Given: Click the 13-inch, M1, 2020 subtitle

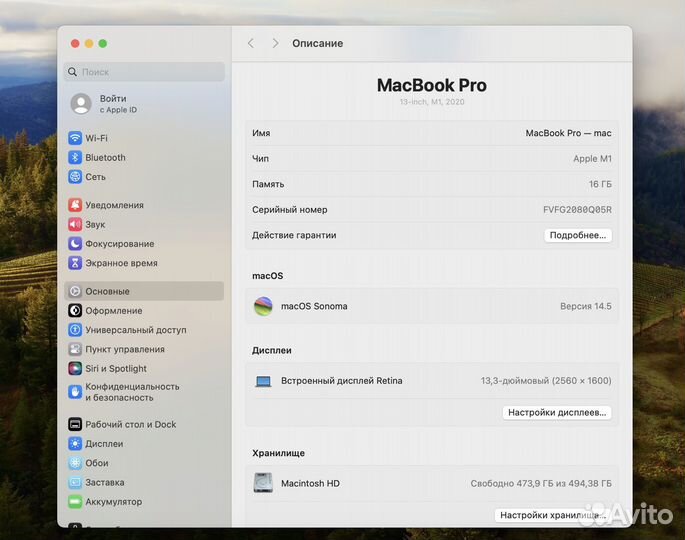Looking at the screenshot, I should click(x=432, y=102).
